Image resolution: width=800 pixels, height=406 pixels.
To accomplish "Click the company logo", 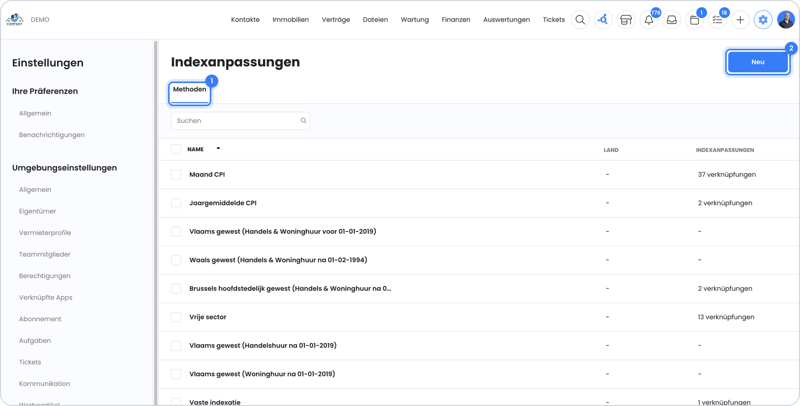I will click(14, 19).
